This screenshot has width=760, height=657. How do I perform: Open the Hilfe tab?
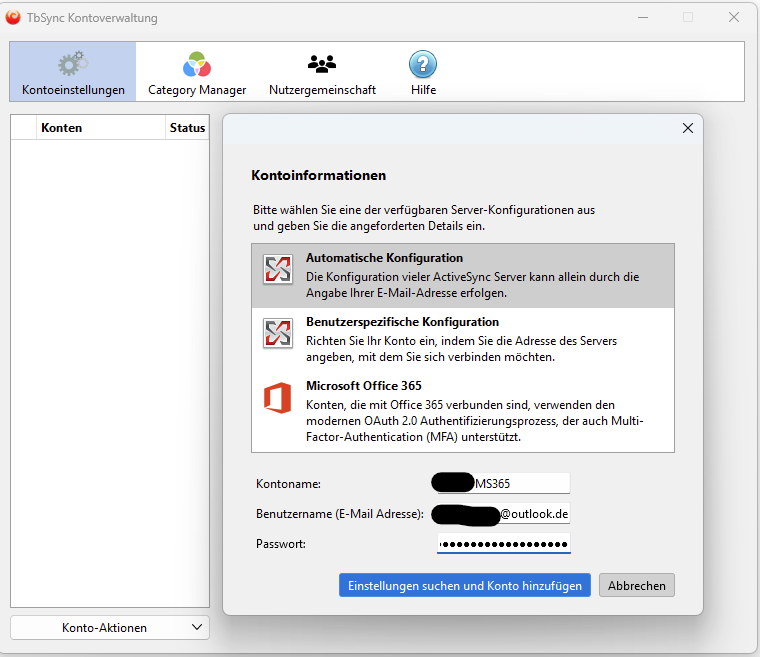(x=423, y=72)
